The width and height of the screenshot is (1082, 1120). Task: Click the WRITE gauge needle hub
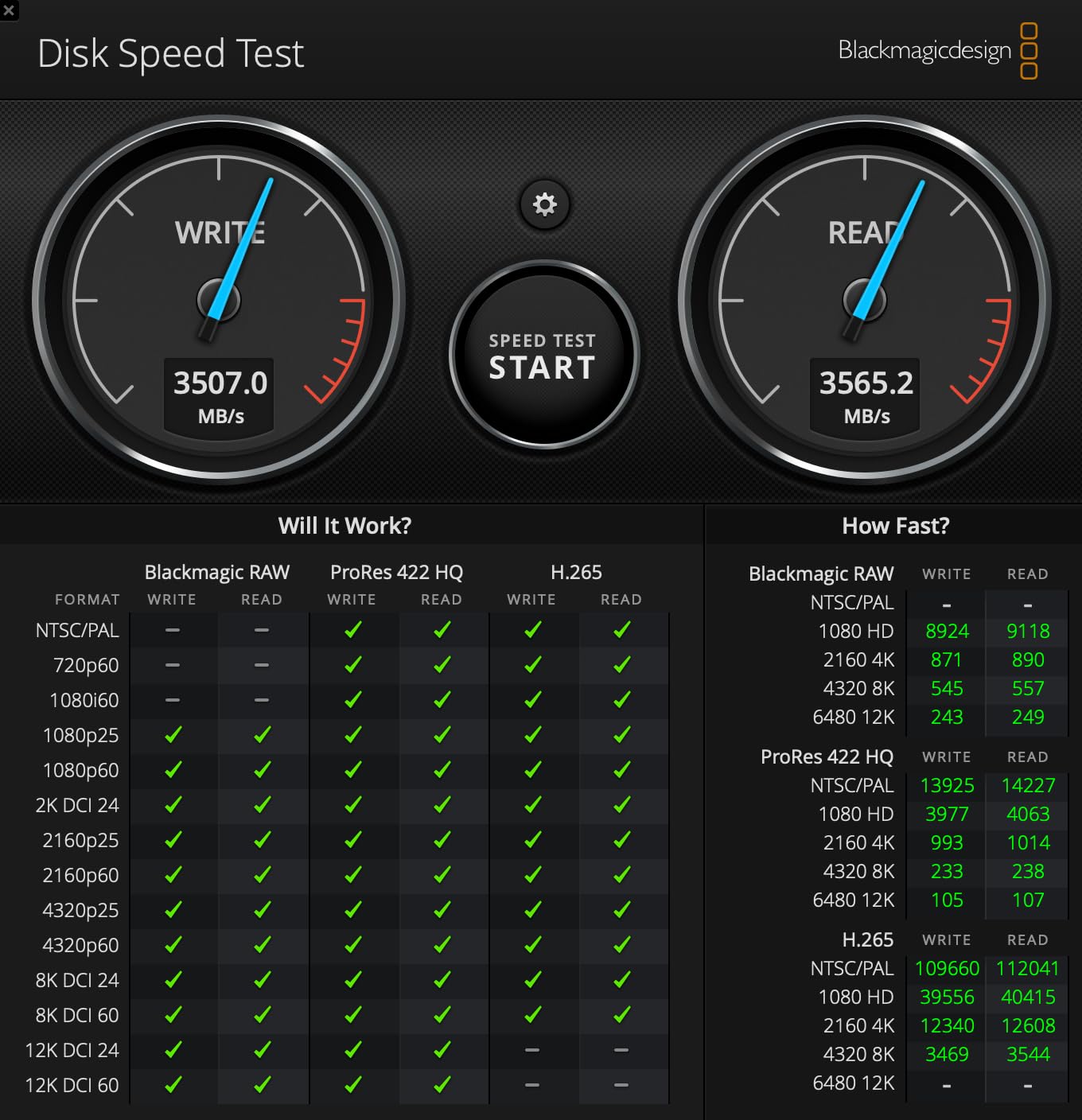tap(218, 300)
